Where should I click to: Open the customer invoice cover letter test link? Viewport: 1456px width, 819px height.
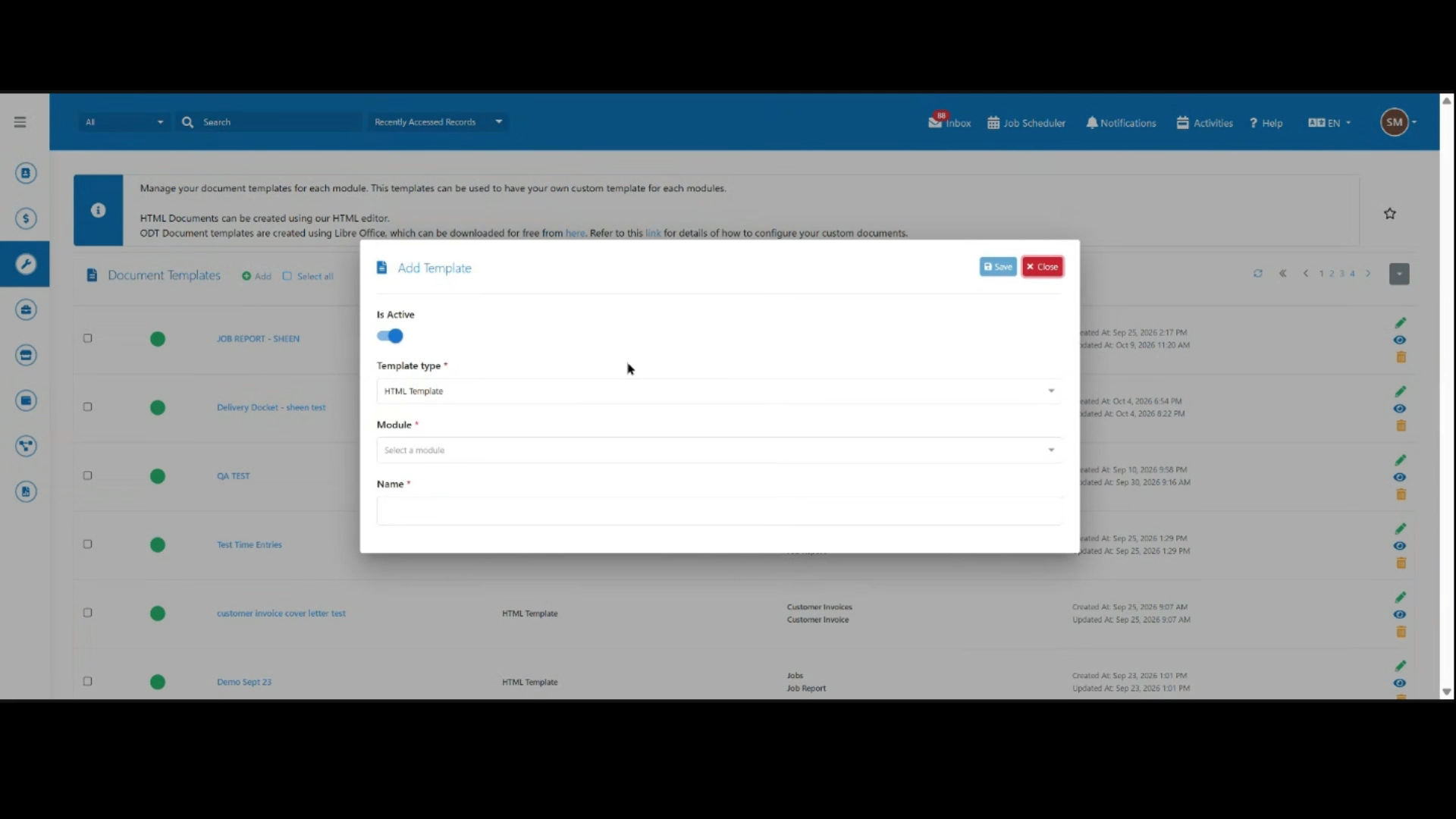point(281,613)
